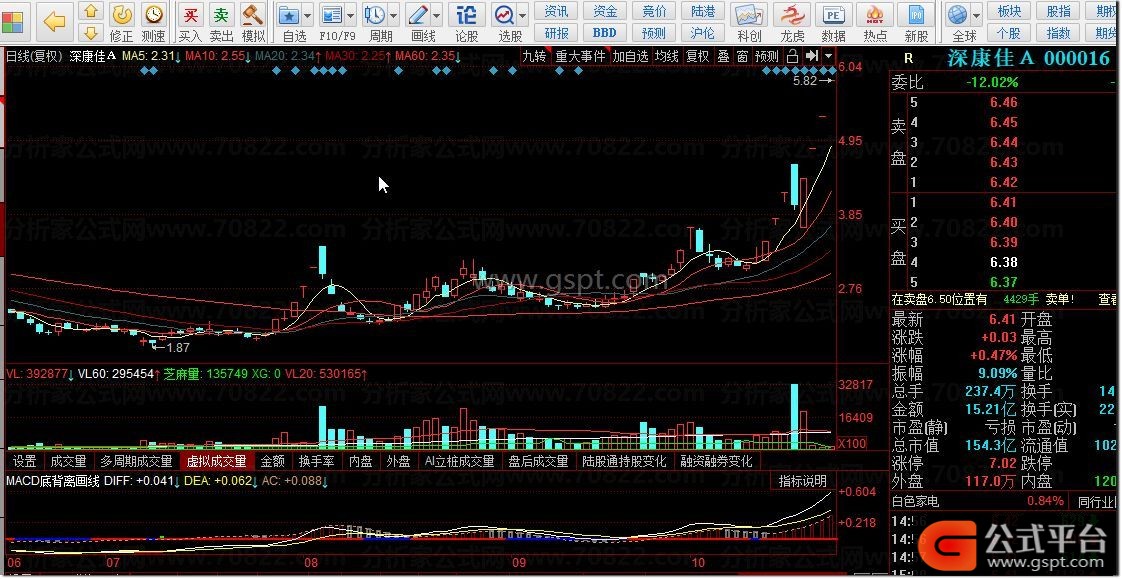Expand the 自选 dropdown arrow
The image size is (1123, 579).
pos(308,15)
